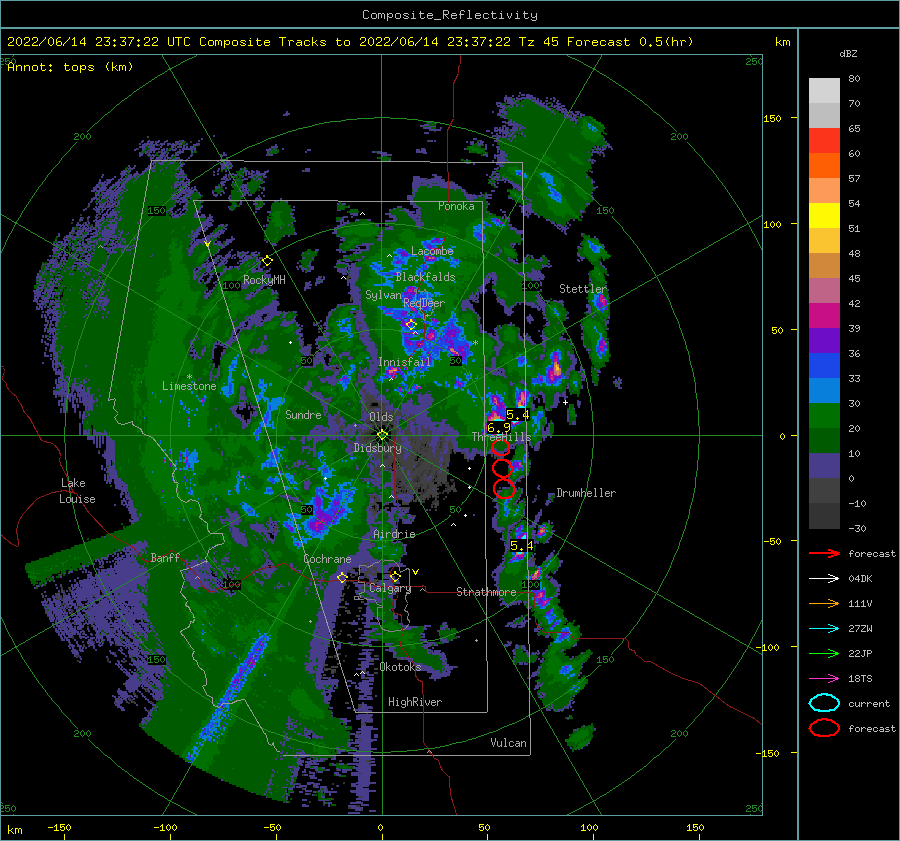Click the Stettler city label

tap(583, 289)
